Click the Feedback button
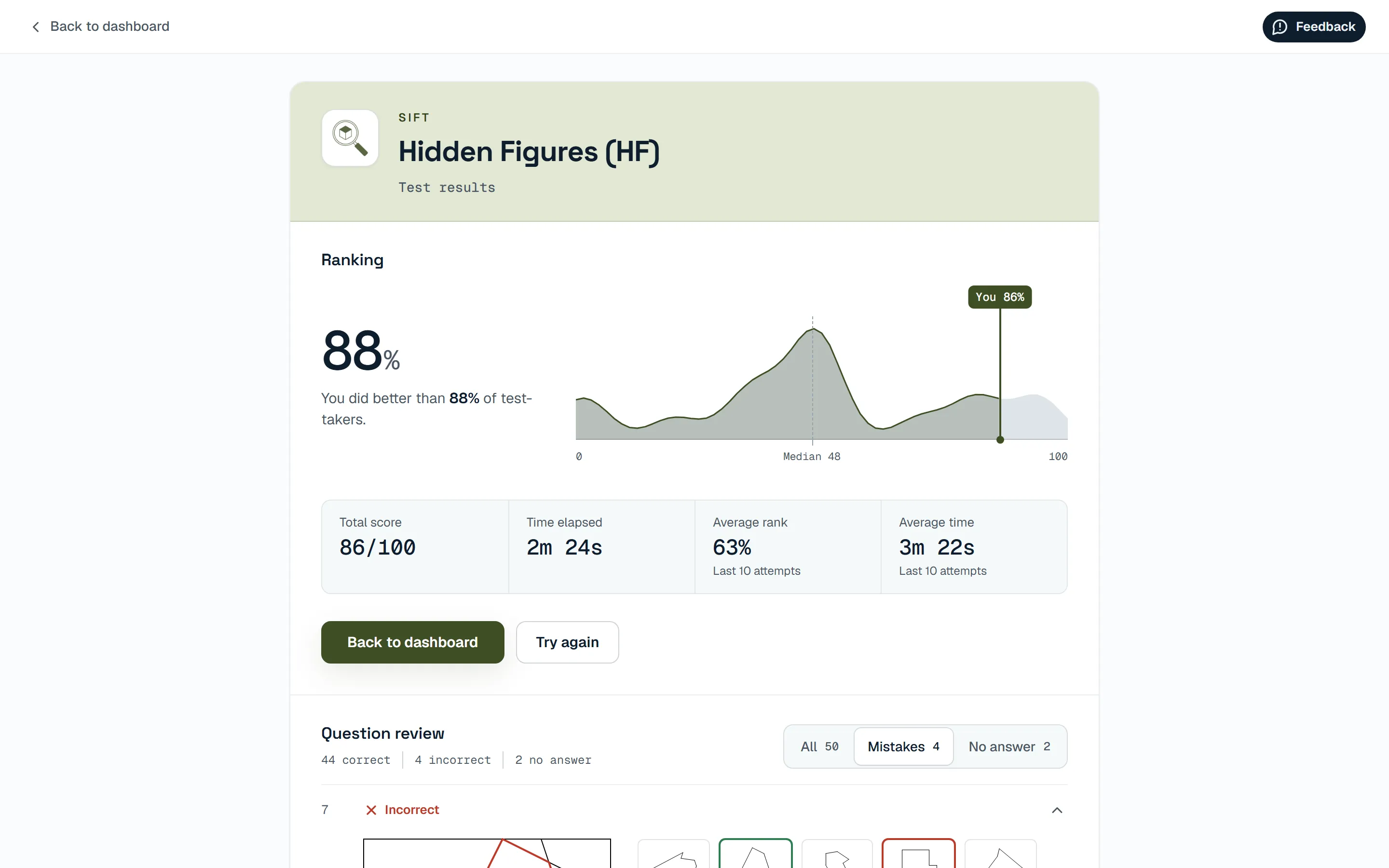This screenshot has width=1389, height=868. click(x=1313, y=27)
